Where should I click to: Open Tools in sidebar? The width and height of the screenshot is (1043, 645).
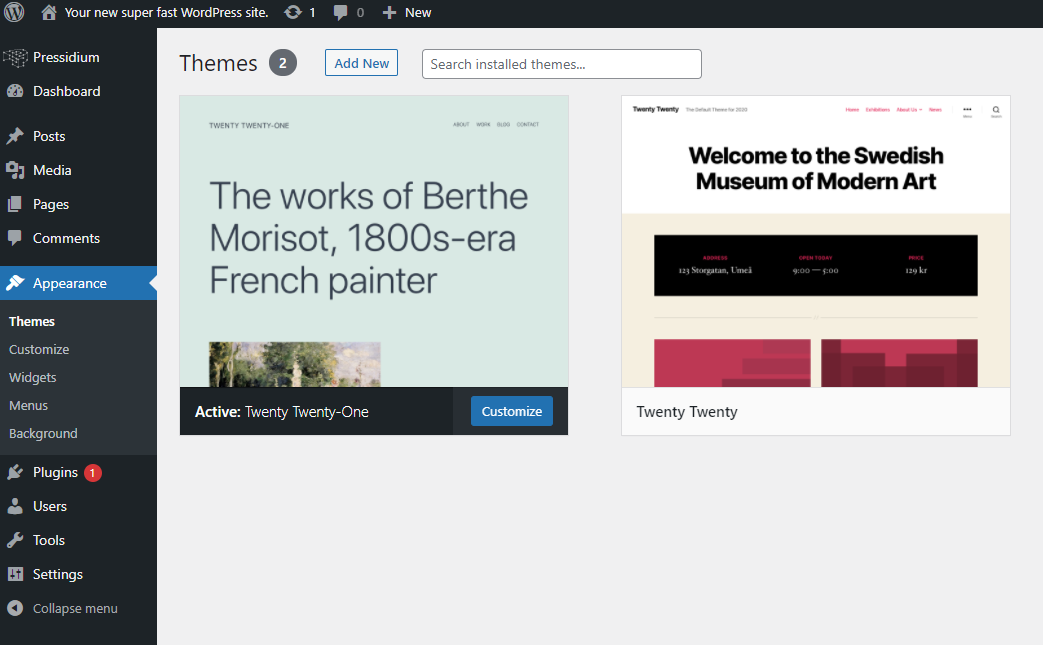coord(49,540)
